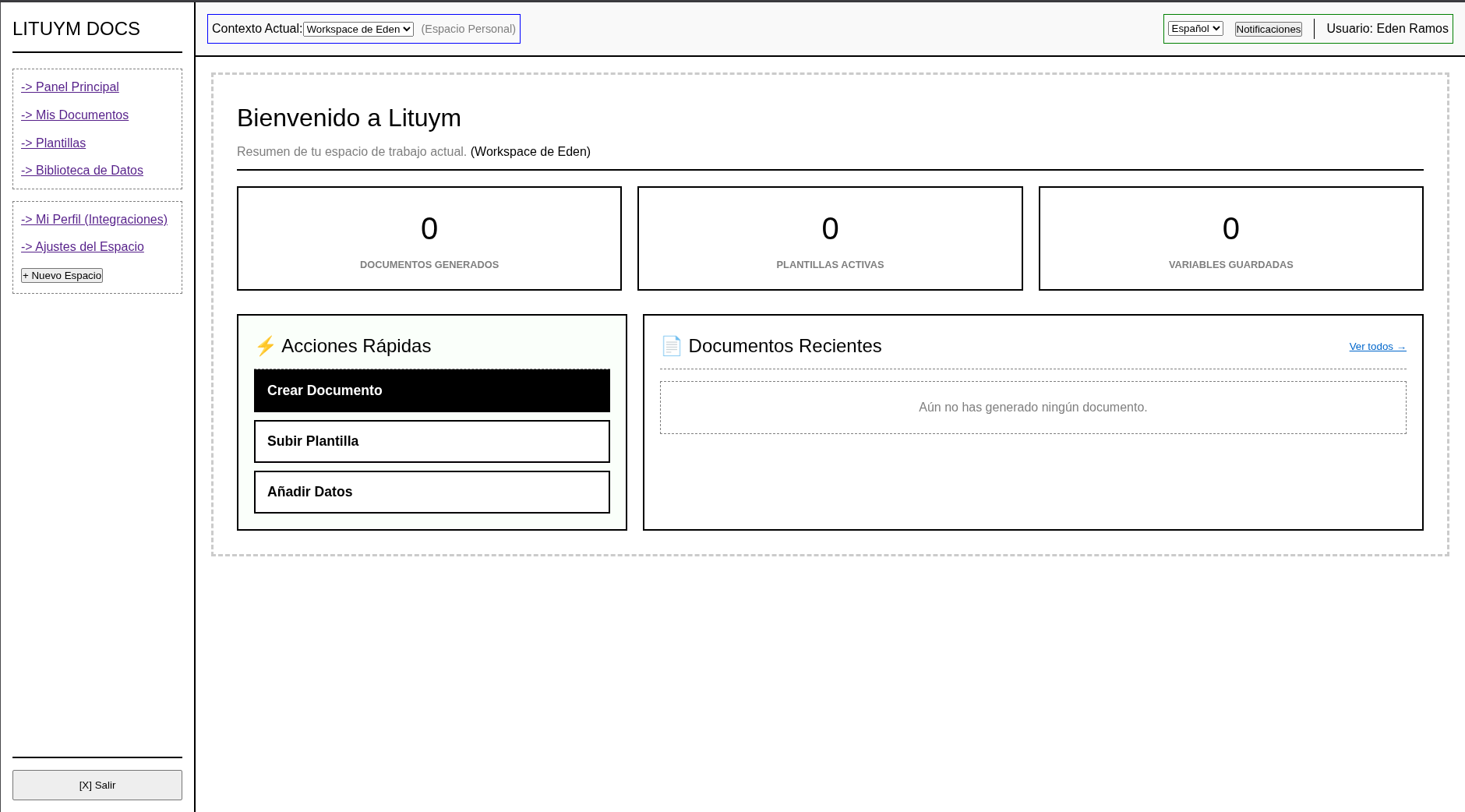The width and height of the screenshot is (1465, 812).
Task: Click the (Espacio Personal) label
Action: point(468,29)
